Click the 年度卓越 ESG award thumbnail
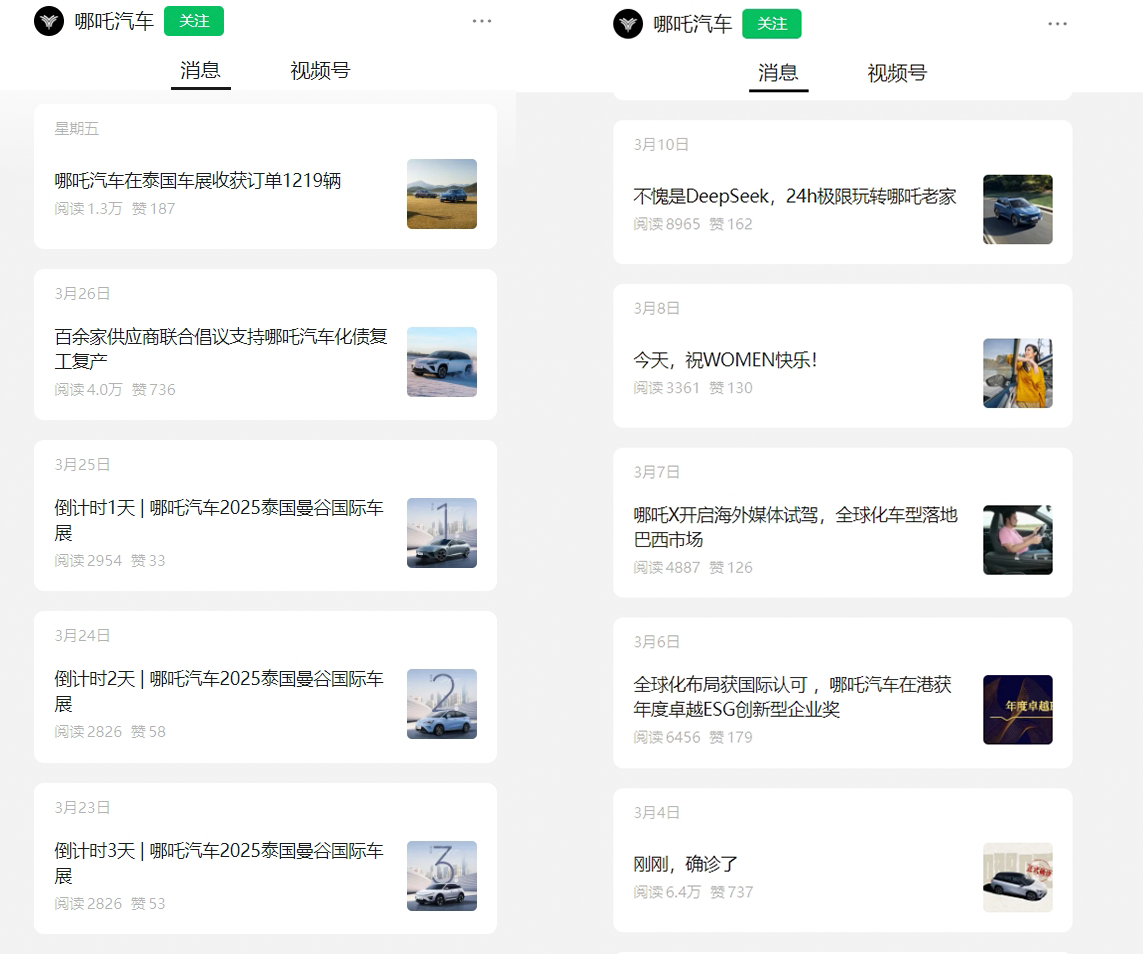This screenshot has height=954, width=1143. coord(1017,710)
